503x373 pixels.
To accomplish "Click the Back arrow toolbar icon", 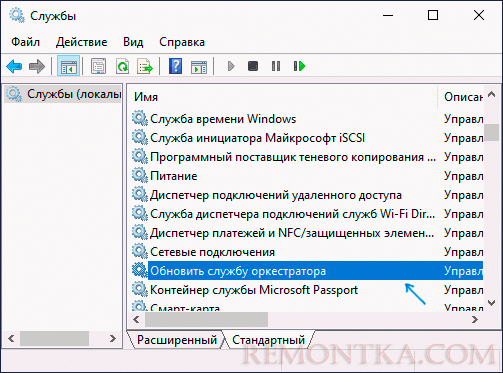I will 14,66.
